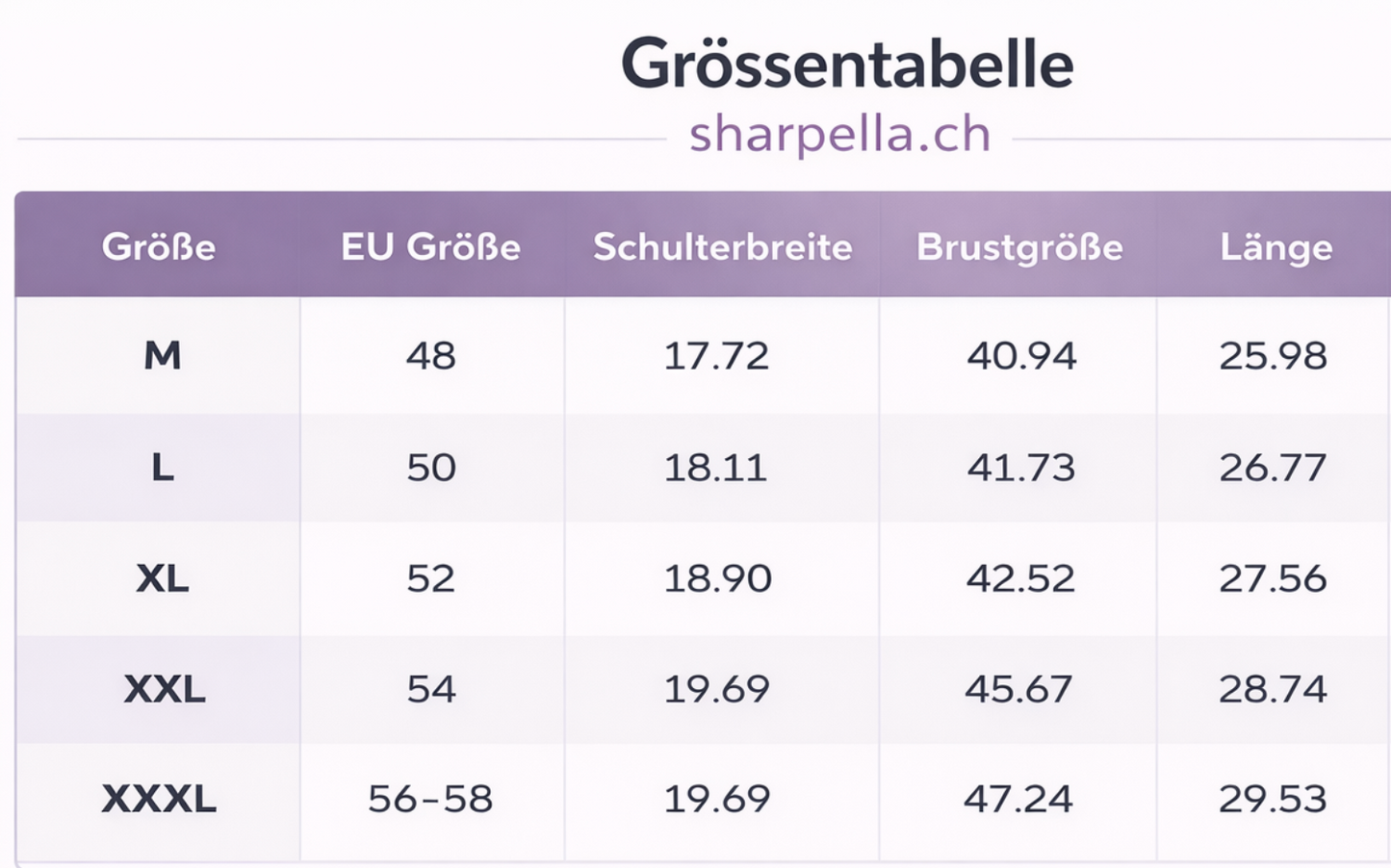
Task: Click the XXXL length value 29.53
Action: coord(1273,799)
